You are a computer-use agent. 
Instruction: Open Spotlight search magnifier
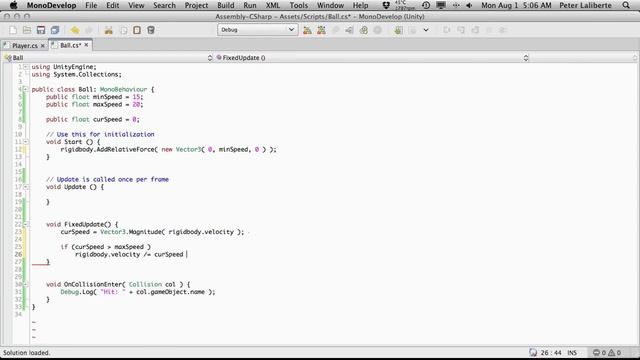(626, 5)
